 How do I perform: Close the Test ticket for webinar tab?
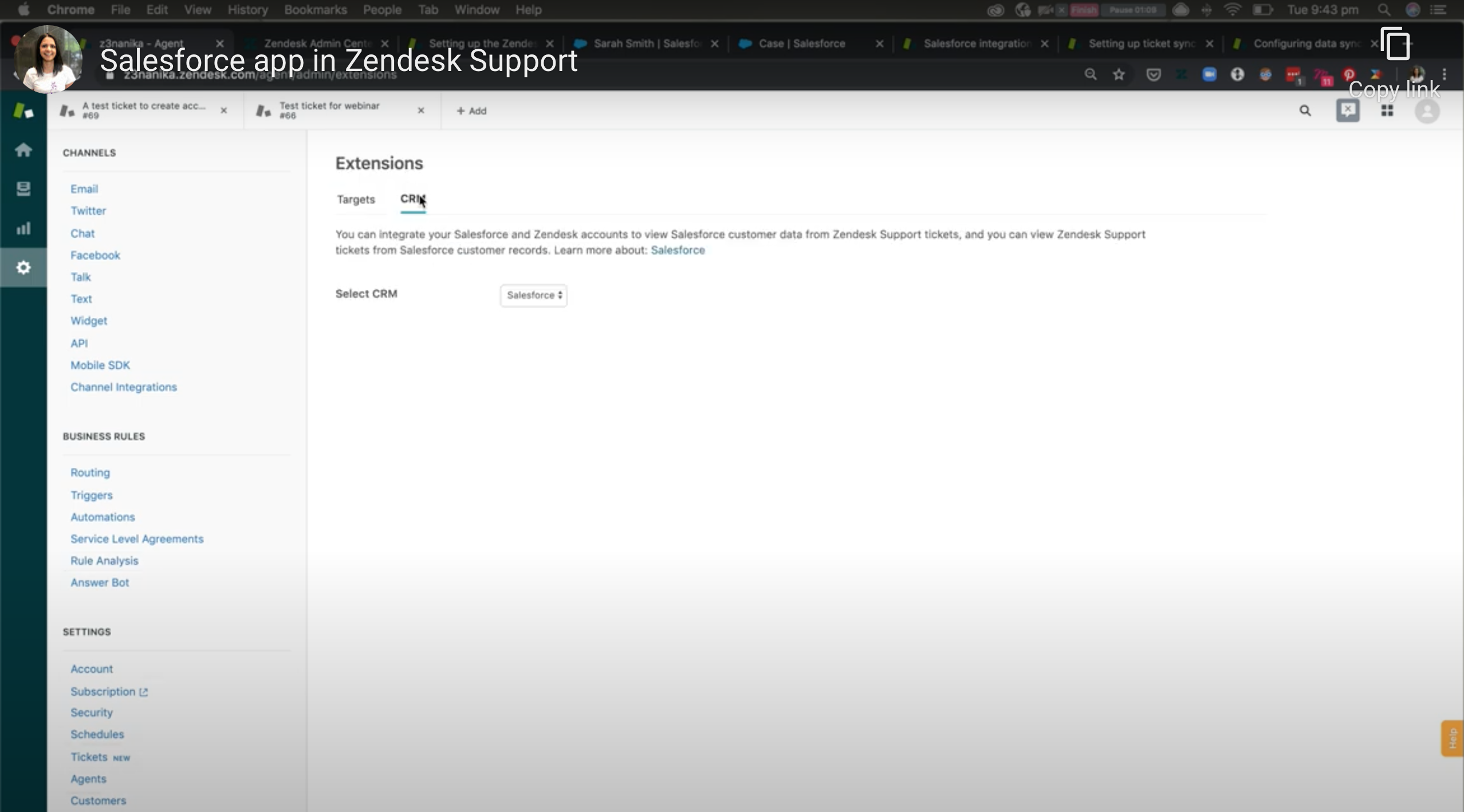421,111
